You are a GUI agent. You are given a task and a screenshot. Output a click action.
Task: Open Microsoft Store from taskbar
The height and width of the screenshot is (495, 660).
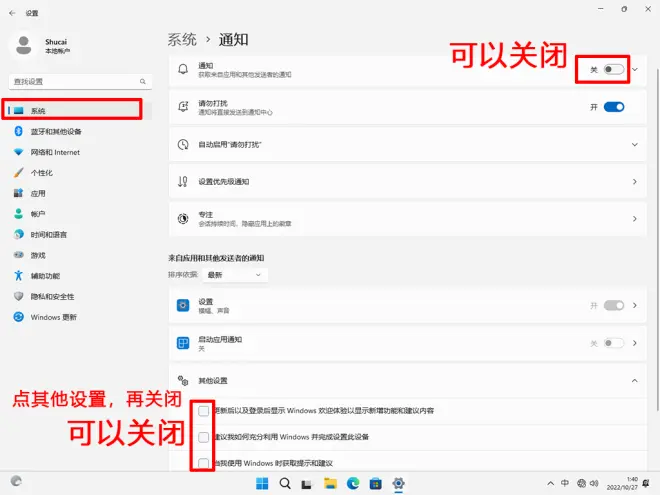[375, 483]
